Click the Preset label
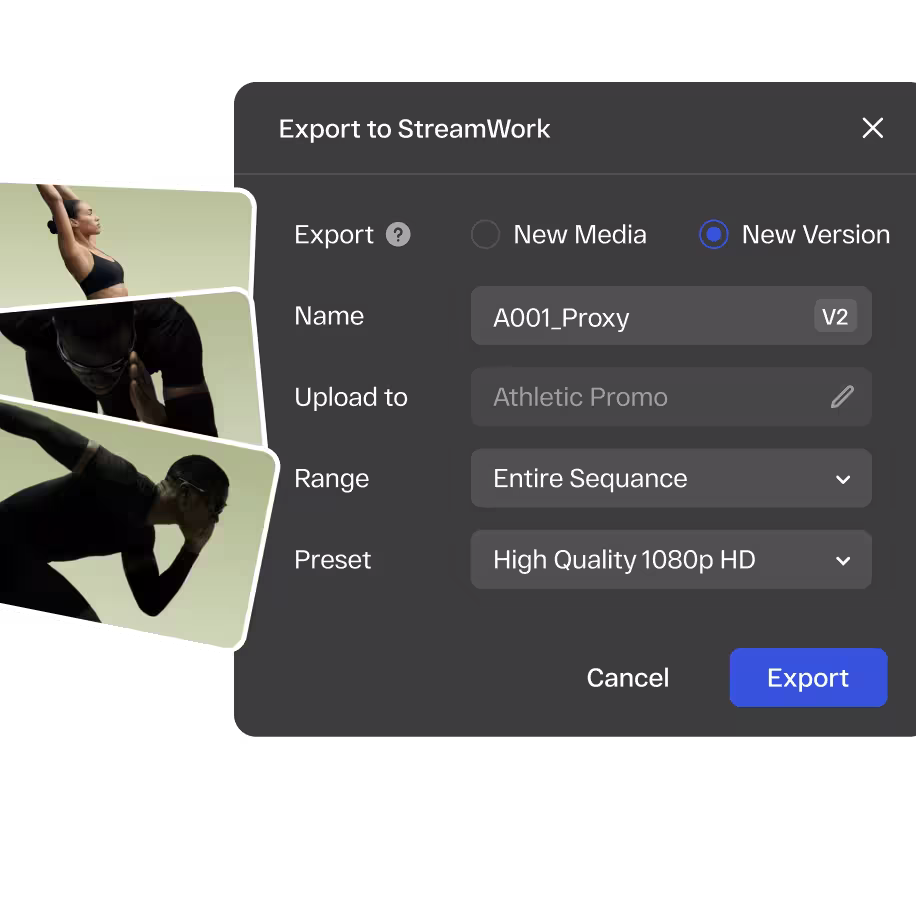916x920 pixels. (332, 560)
